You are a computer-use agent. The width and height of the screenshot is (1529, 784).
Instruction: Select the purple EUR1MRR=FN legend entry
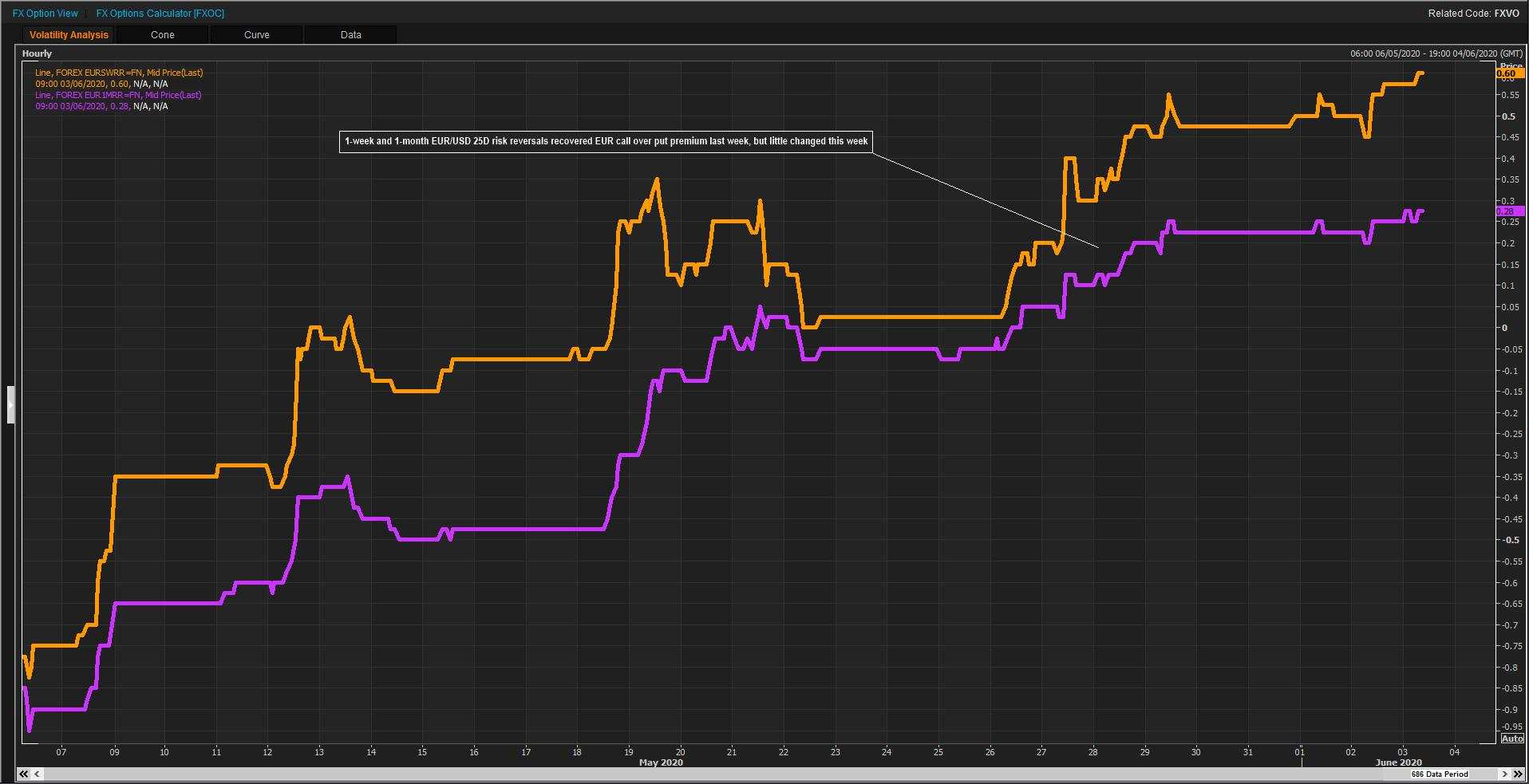tap(118, 95)
